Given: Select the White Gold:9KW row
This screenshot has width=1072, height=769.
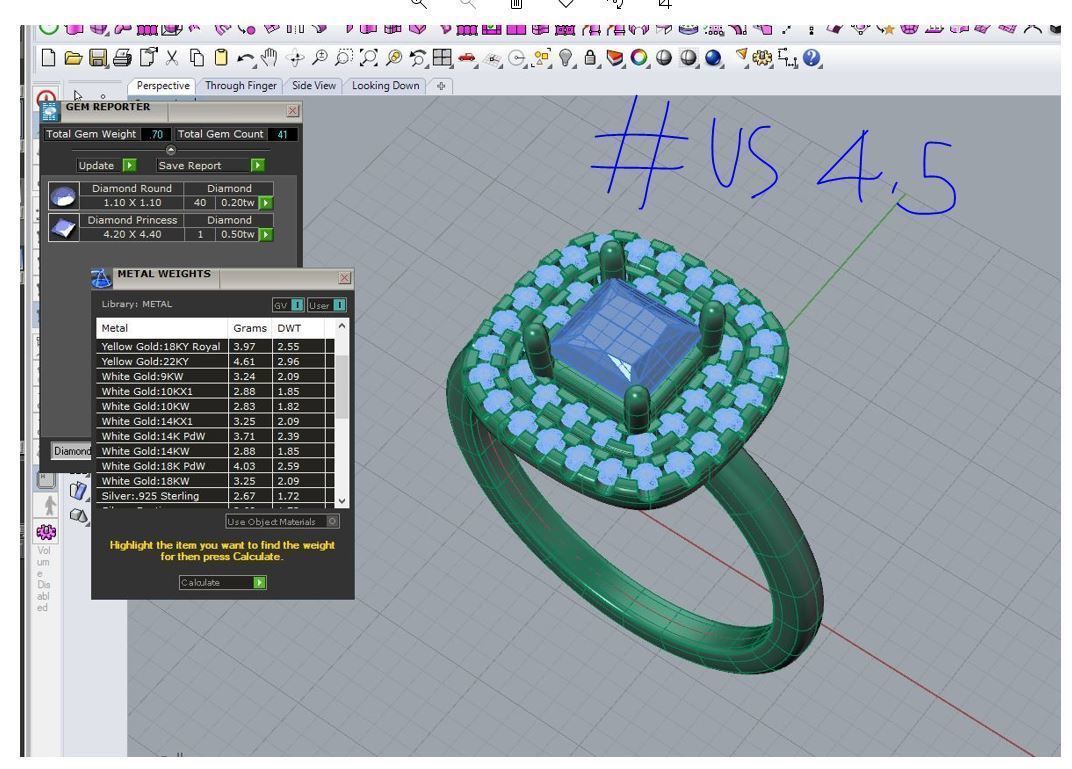Looking at the screenshot, I should [x=215, y=377].
